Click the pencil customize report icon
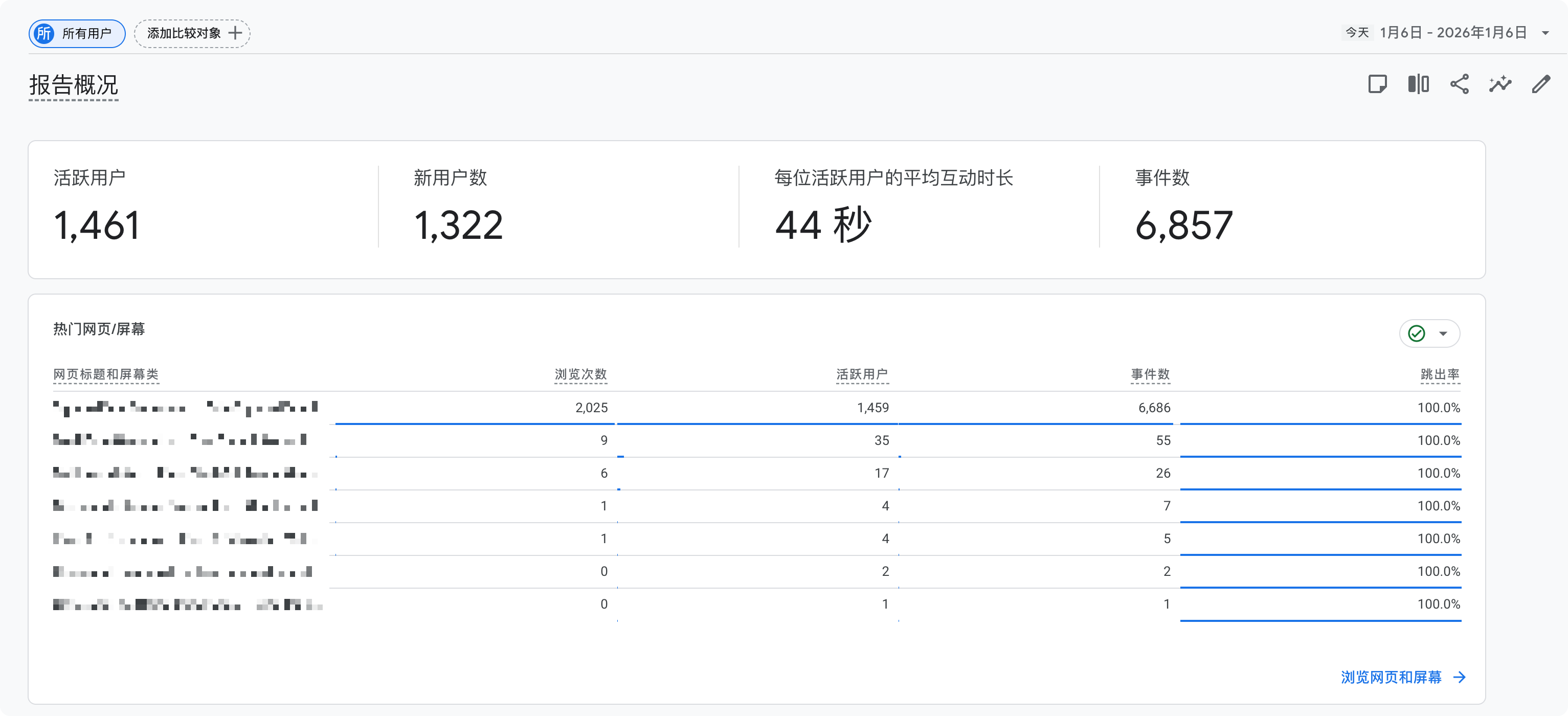This screenshot has height=716, width=1568. 1540,84
